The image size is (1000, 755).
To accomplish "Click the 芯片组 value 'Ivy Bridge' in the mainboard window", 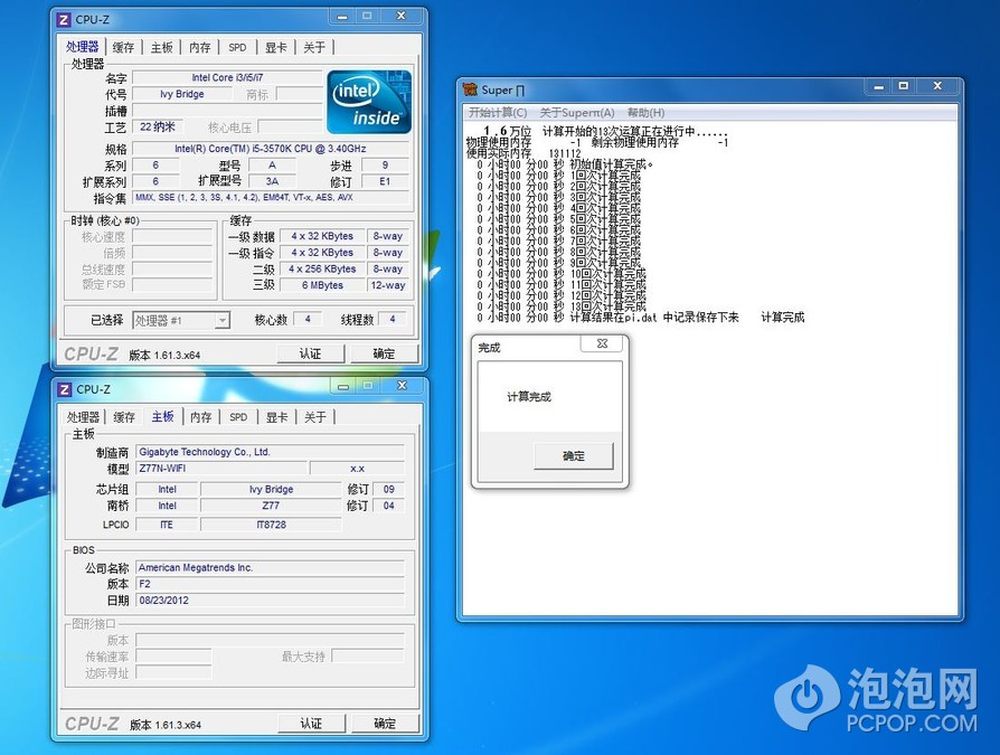I will coord(271,489).
